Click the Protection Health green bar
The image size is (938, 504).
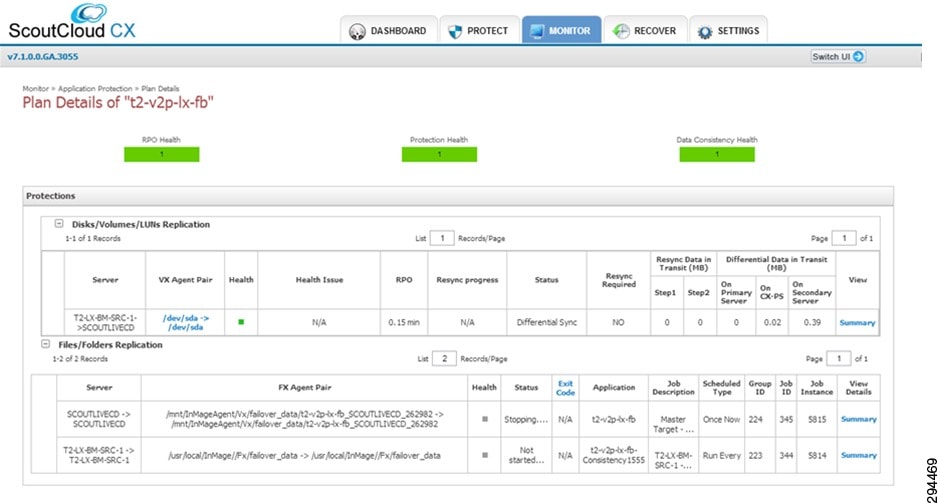click(x=439, y=154)
